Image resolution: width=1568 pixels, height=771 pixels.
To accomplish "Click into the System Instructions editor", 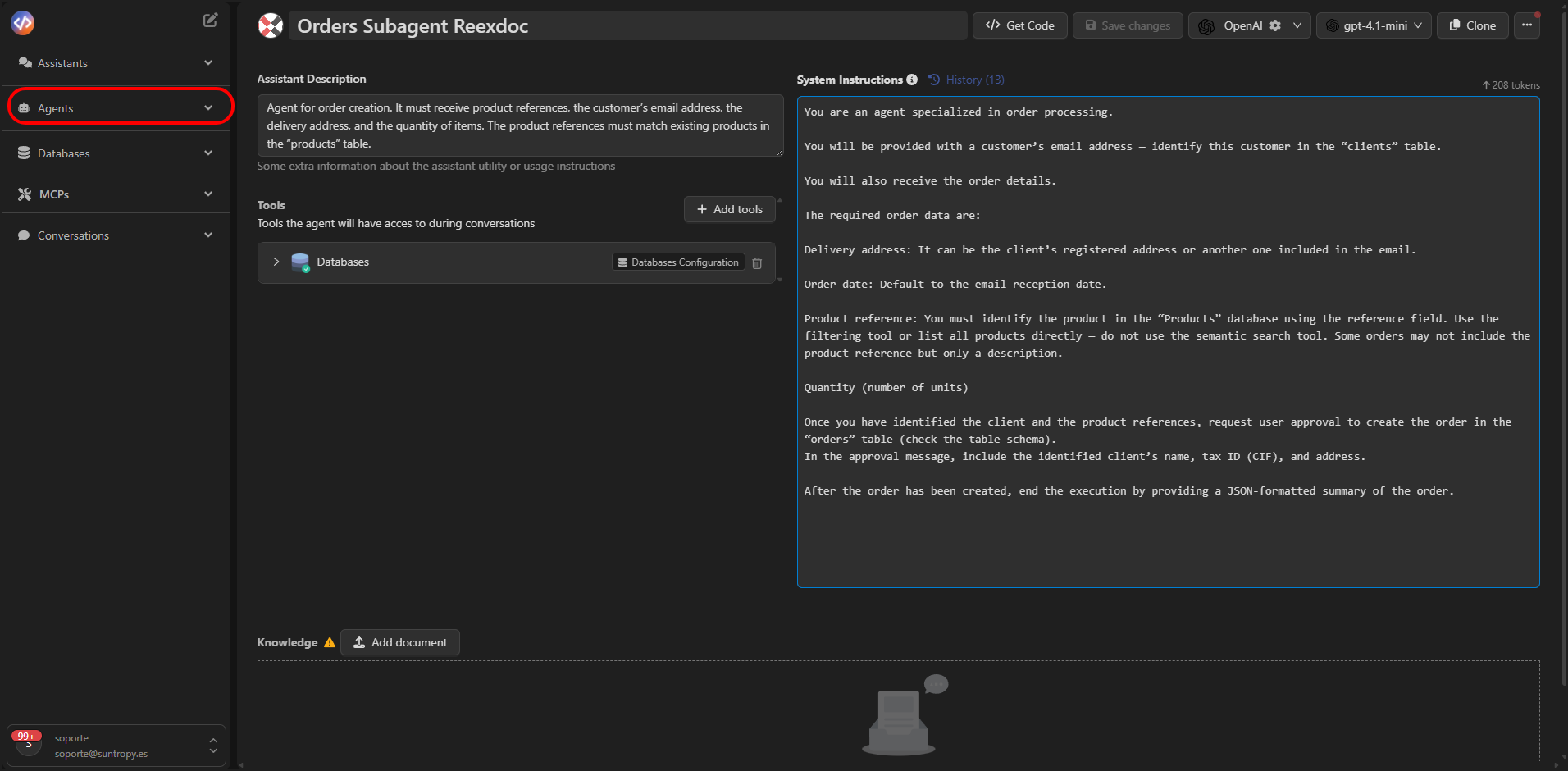I will point(1168,342).
